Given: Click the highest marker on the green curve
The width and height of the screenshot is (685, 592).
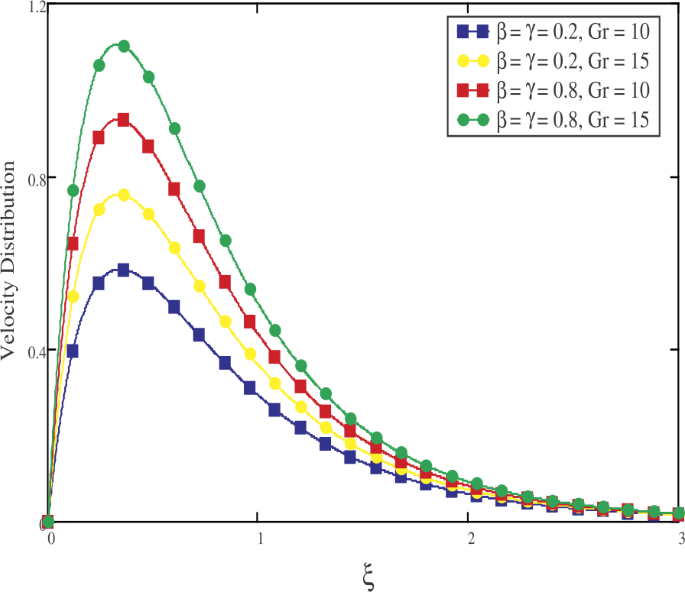Looking at the screenshot, I should click(124, 46).
